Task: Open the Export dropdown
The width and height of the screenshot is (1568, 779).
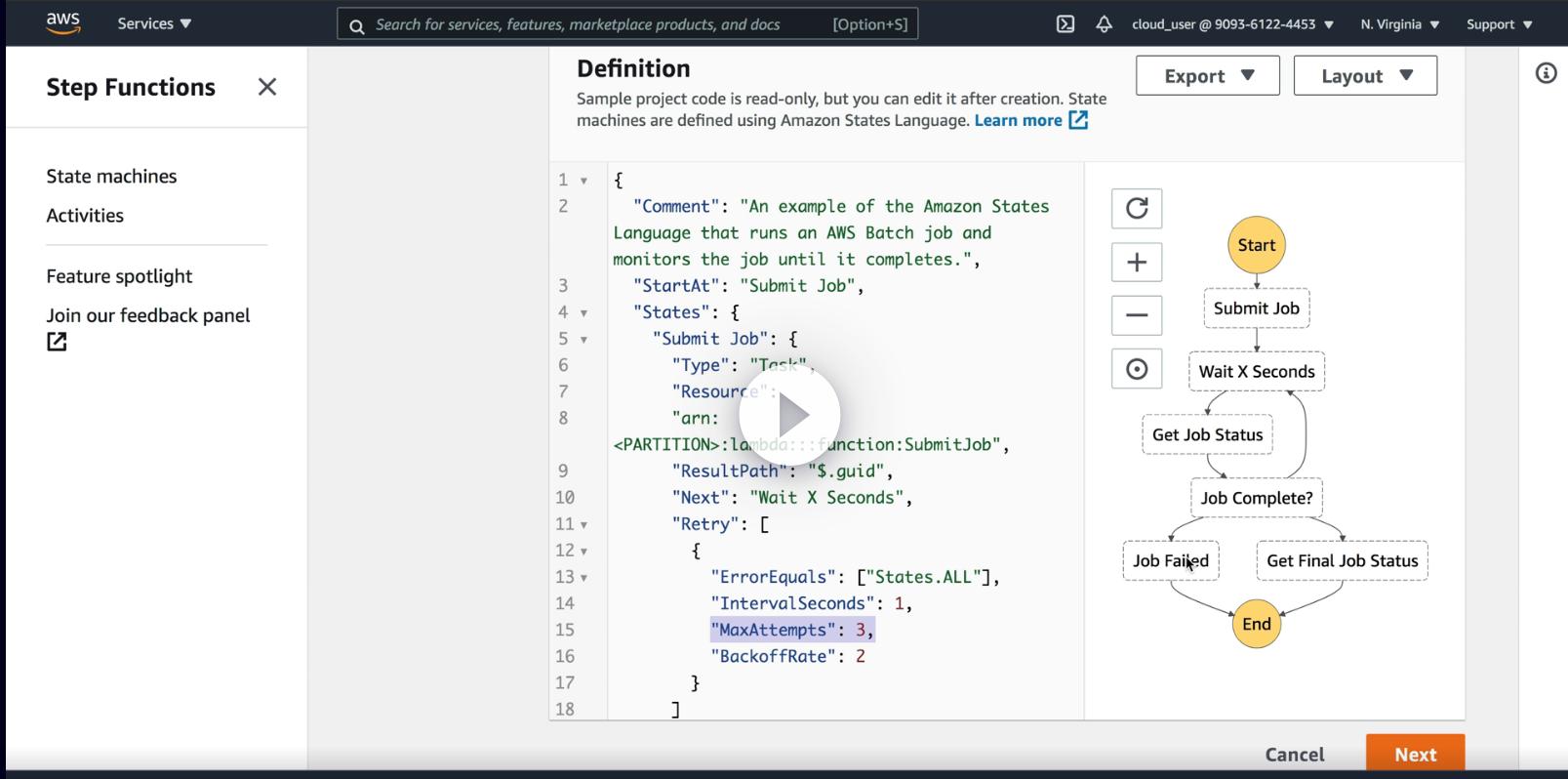Action: pyautogui.click(x=1207, y=76)
